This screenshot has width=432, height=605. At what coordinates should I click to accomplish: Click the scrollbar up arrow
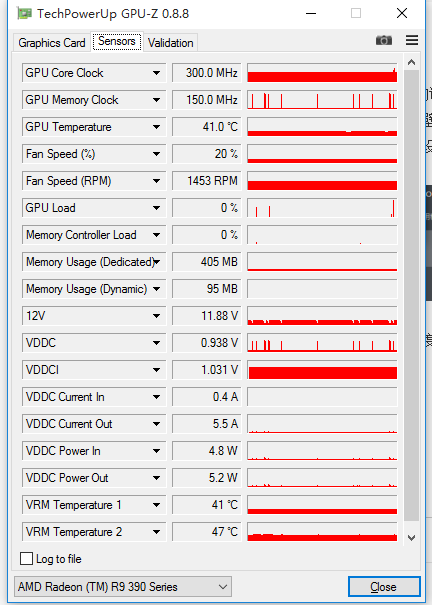[412, 62]
